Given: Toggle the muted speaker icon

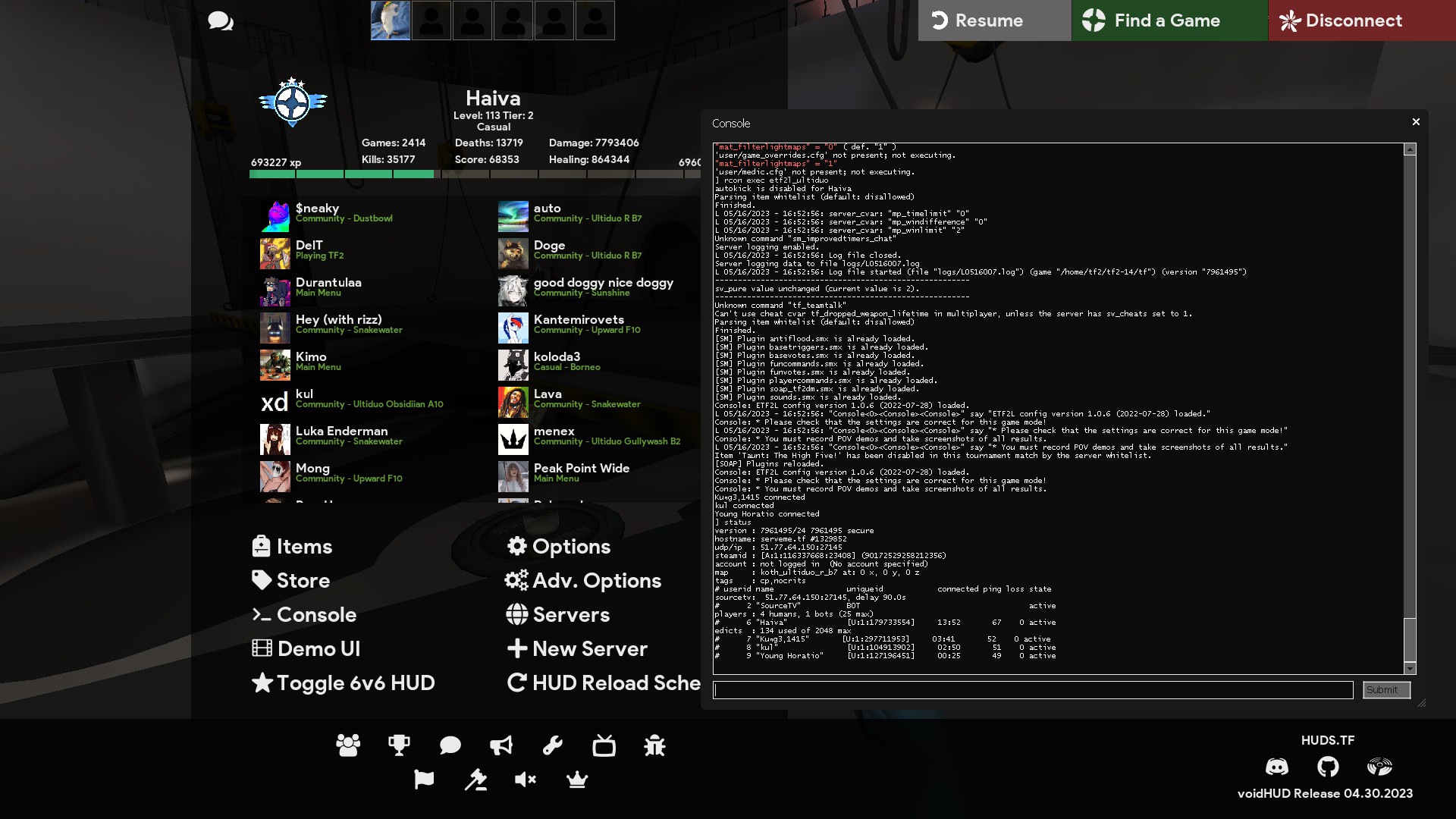Looking at the screenshot, I should tap(526, 780).
